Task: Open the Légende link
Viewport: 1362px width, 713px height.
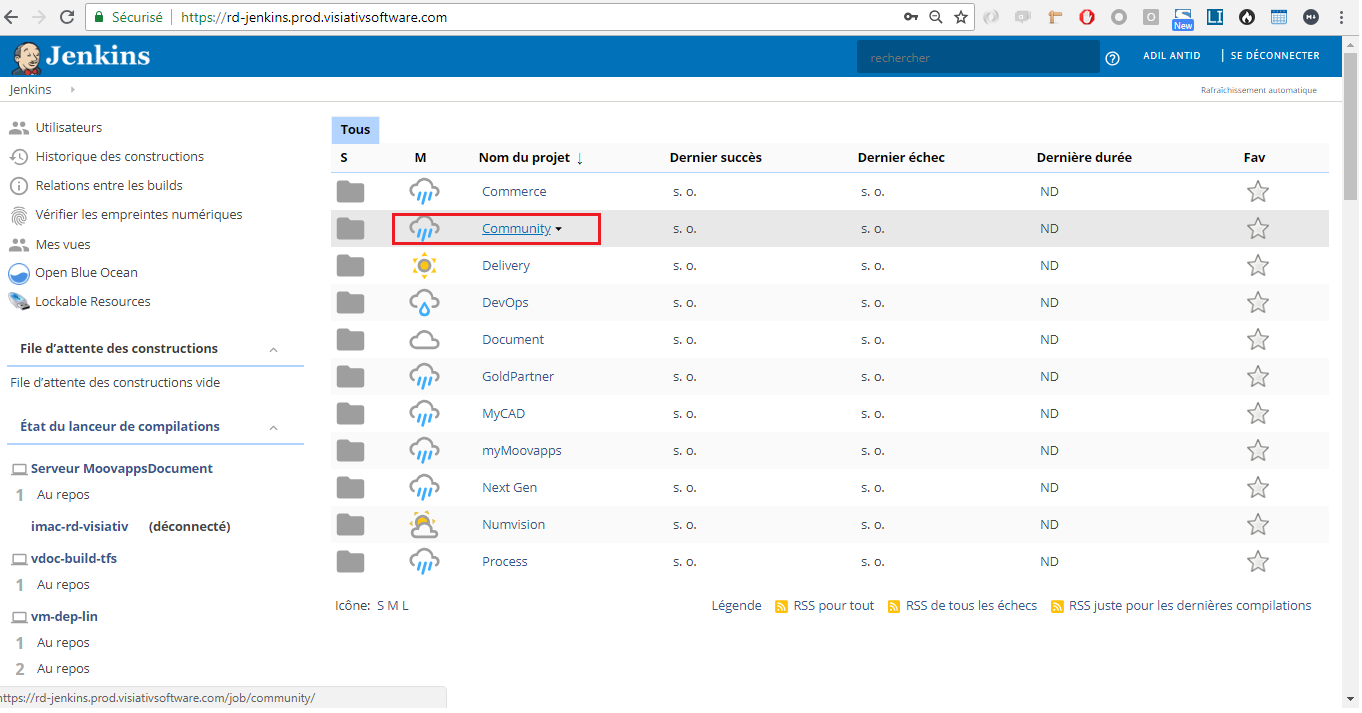Action: 736,606
